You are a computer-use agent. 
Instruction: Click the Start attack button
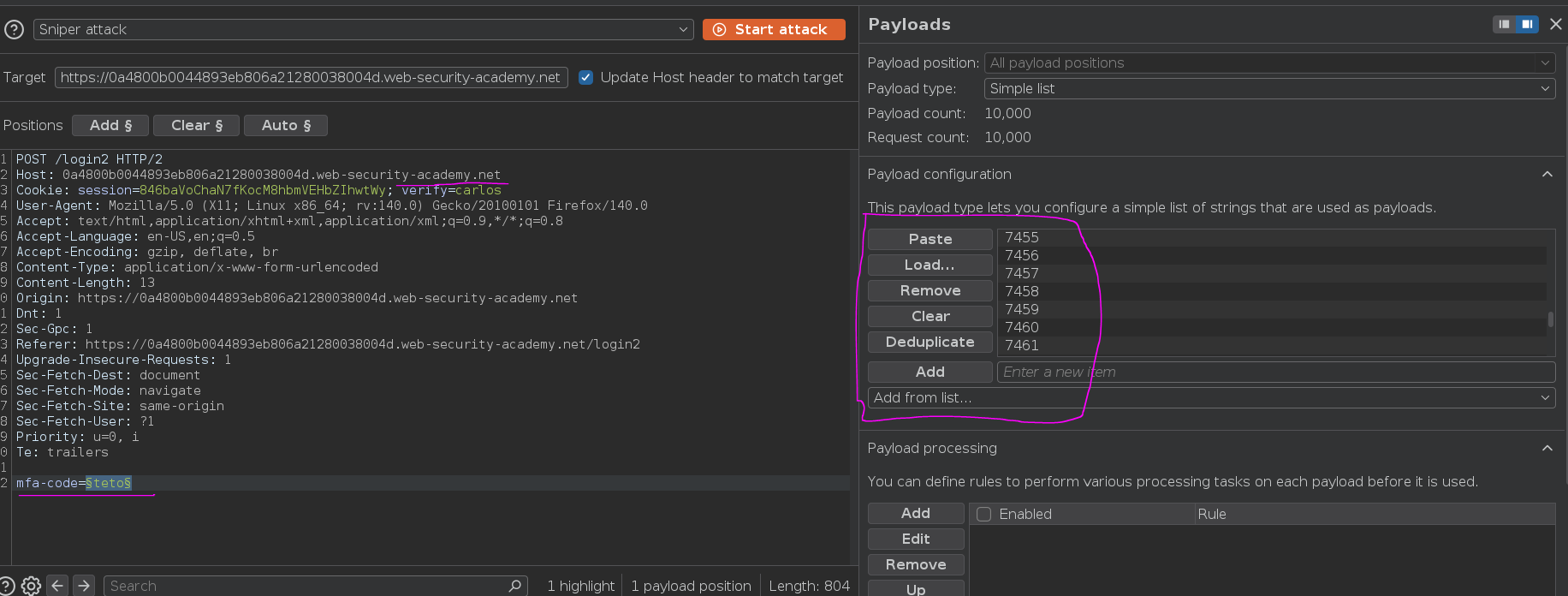(774, 29)
